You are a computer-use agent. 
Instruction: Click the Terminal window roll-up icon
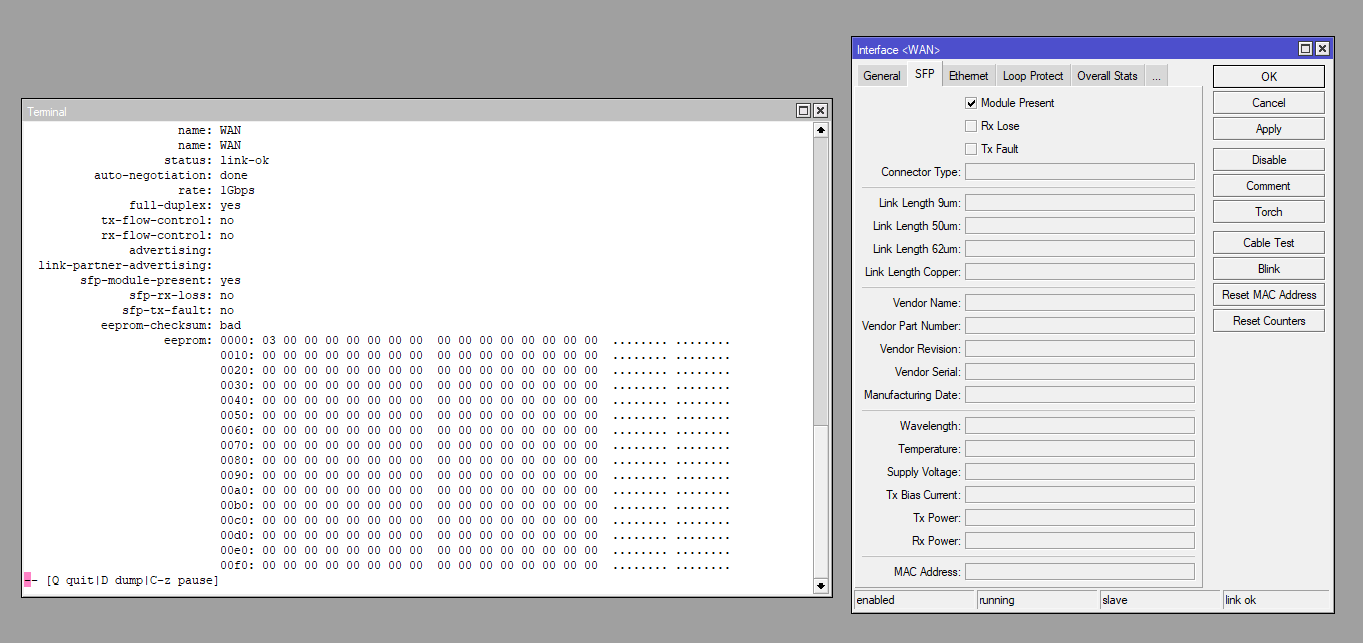(x=802, y=111)
